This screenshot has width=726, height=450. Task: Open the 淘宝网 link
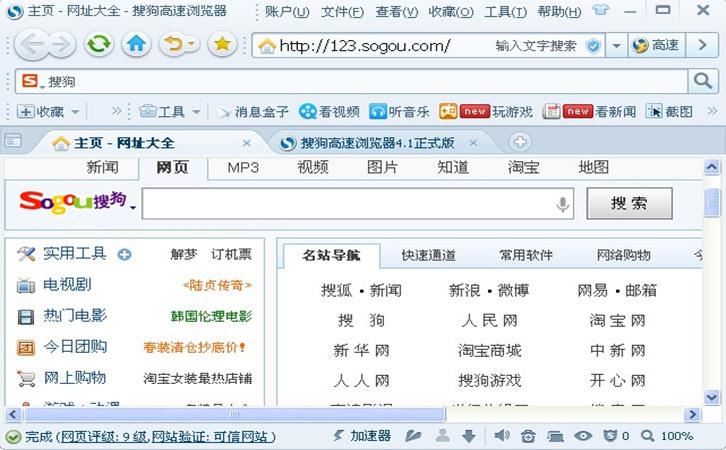click(617, 320)
